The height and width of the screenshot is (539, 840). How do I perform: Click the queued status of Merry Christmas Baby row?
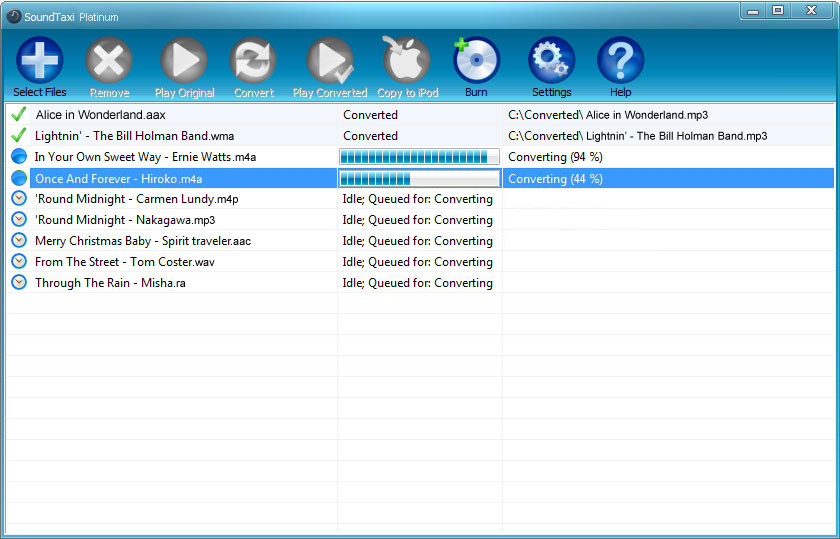point(417,241)
